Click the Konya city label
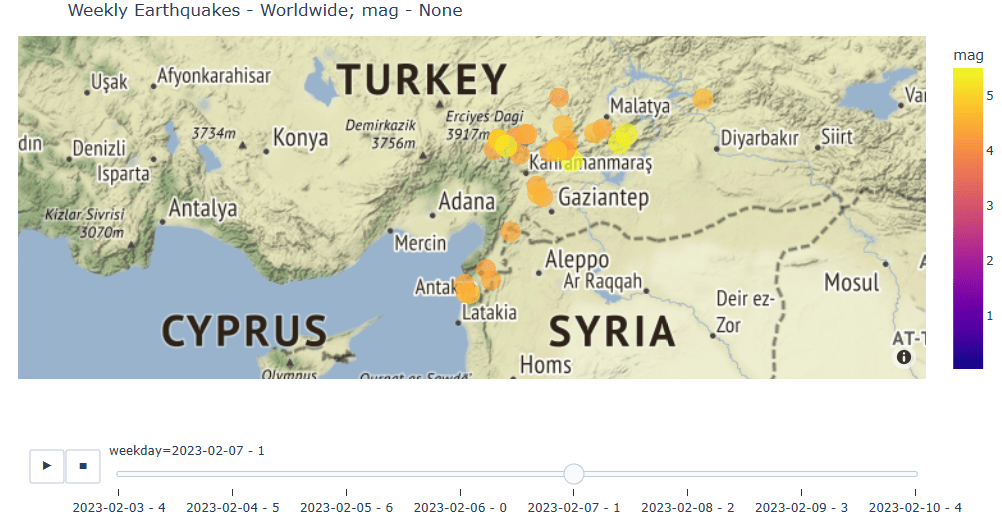The image size is (1002, 524). [x=300, y=137]
